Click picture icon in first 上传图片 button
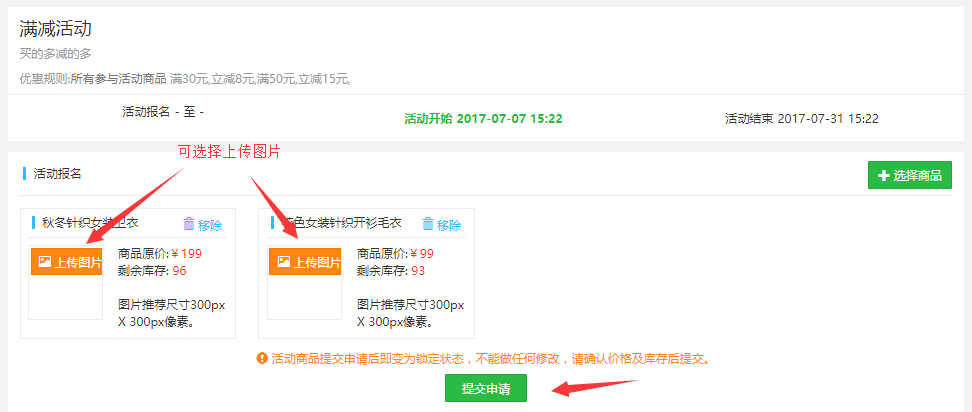The width and height of the screenshot is (972, 412). pyautogui.click(x=45, y=262)
